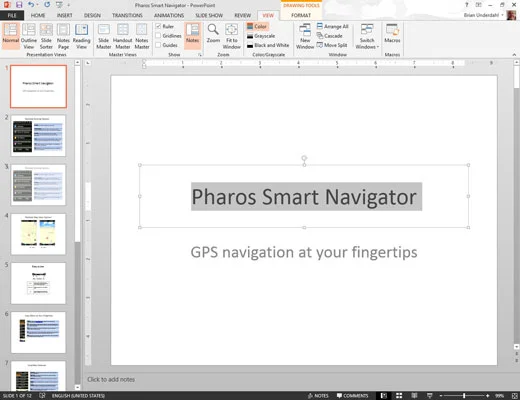Click to add notes area
This screenshot has height=400, width=520.
(x=111, y=379)
